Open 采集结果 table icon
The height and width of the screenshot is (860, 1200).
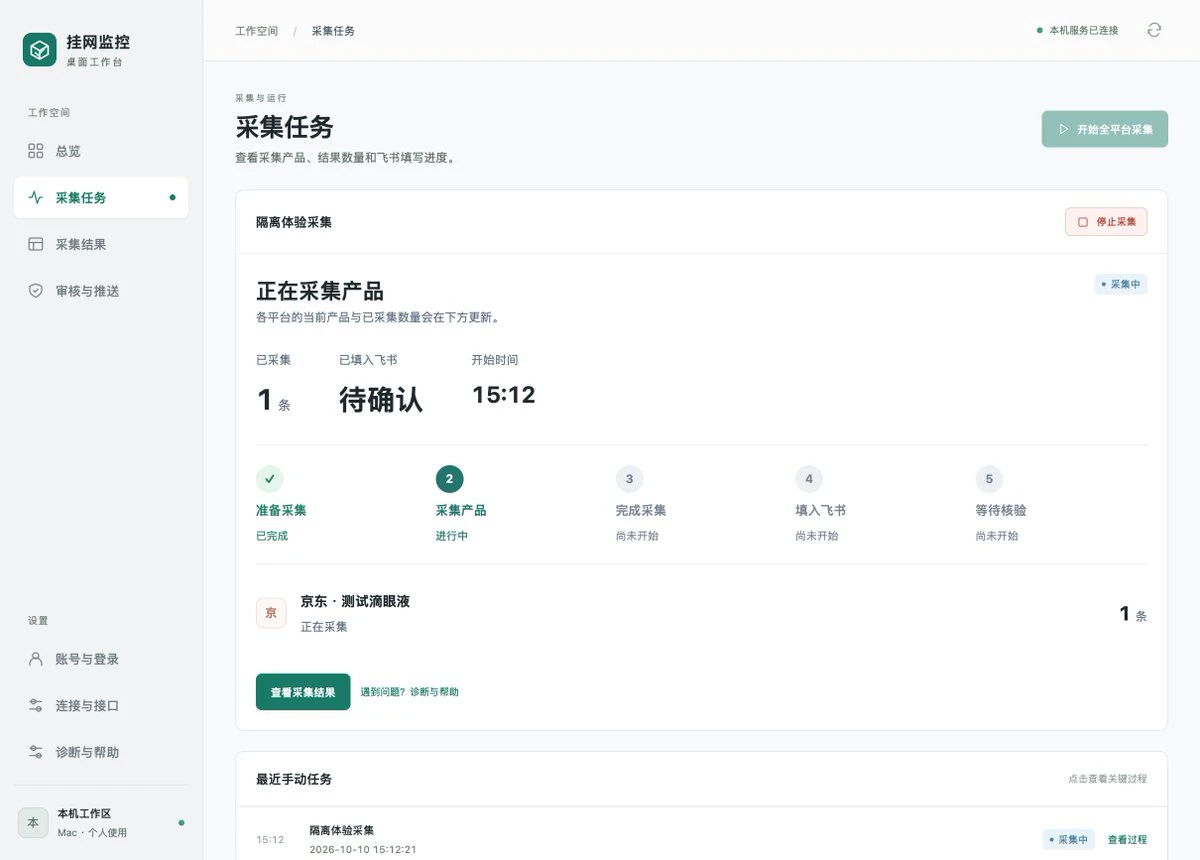click(36, 244)
